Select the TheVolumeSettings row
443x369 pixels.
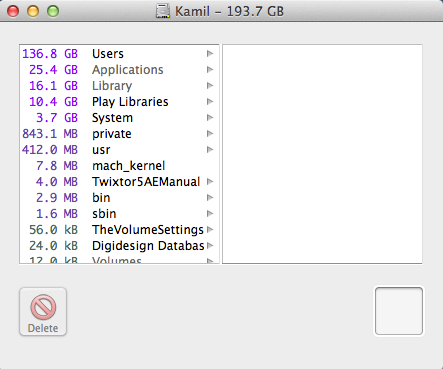pos(119,230)
